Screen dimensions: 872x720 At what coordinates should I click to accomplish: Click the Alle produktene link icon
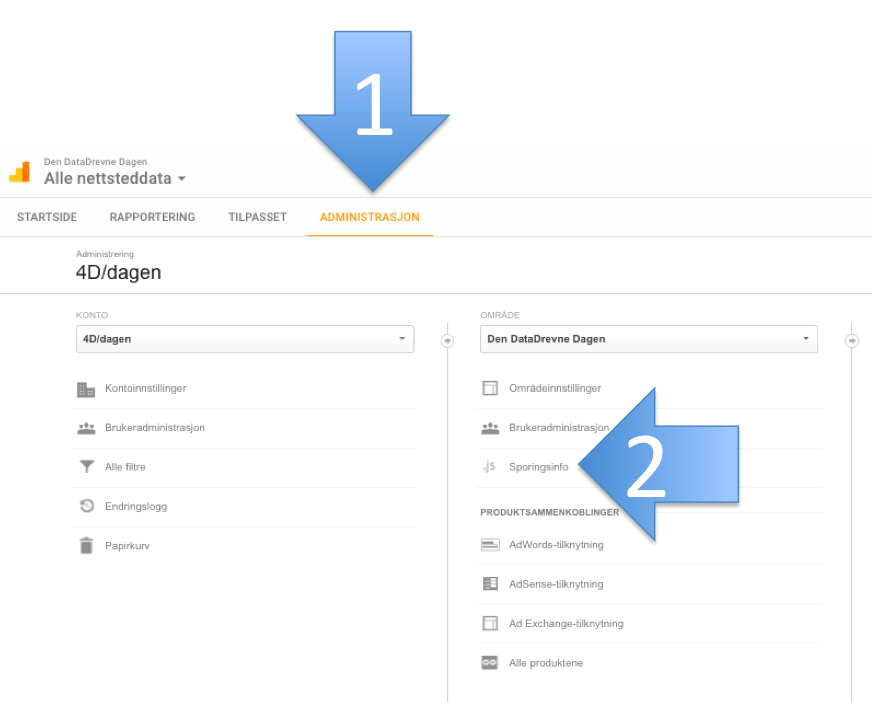[489, 663]
